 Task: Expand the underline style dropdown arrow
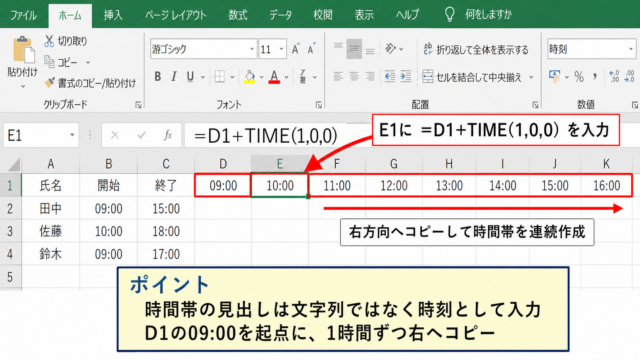203,77
